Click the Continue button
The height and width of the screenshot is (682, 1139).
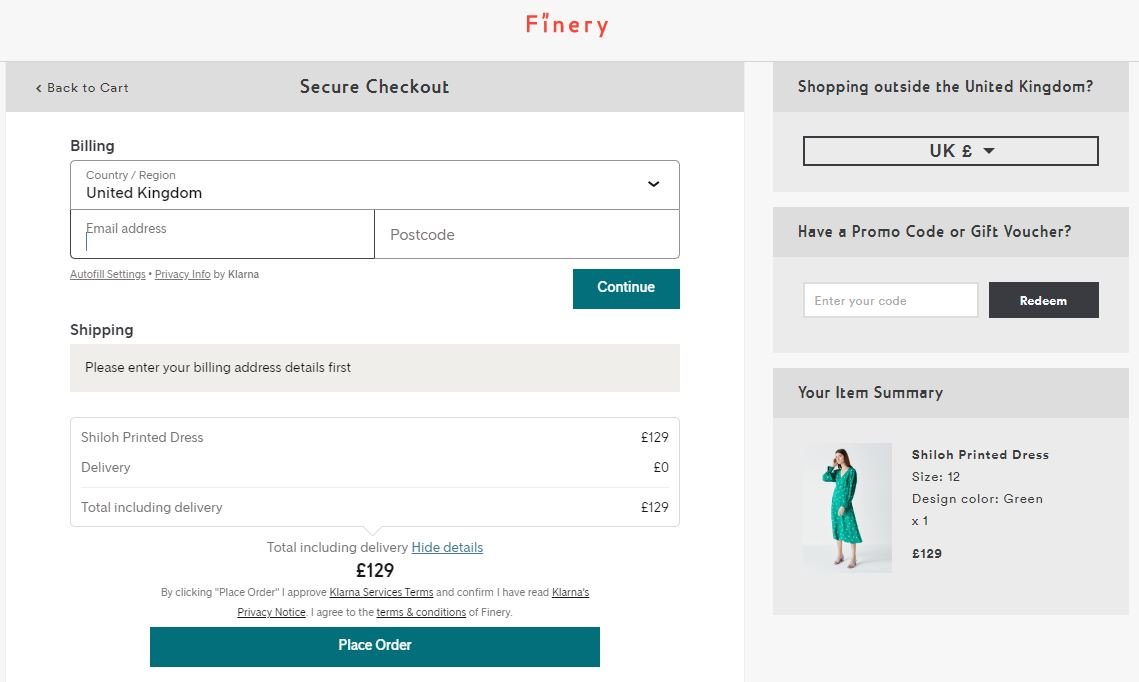pos(626,288)
